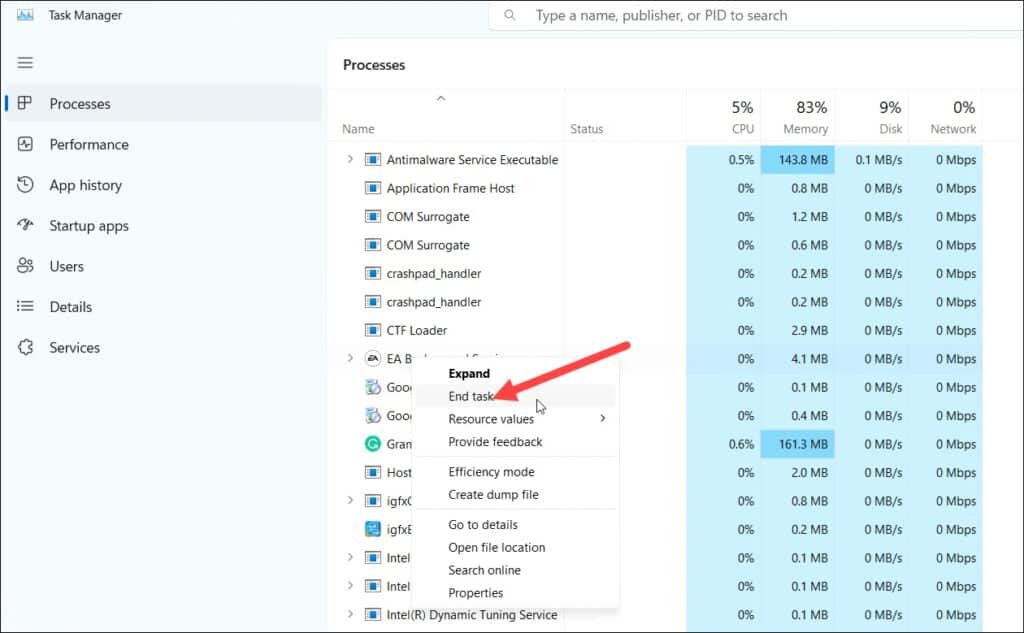
Task: Choose End task from context menu
Action: tap(471, 397)
